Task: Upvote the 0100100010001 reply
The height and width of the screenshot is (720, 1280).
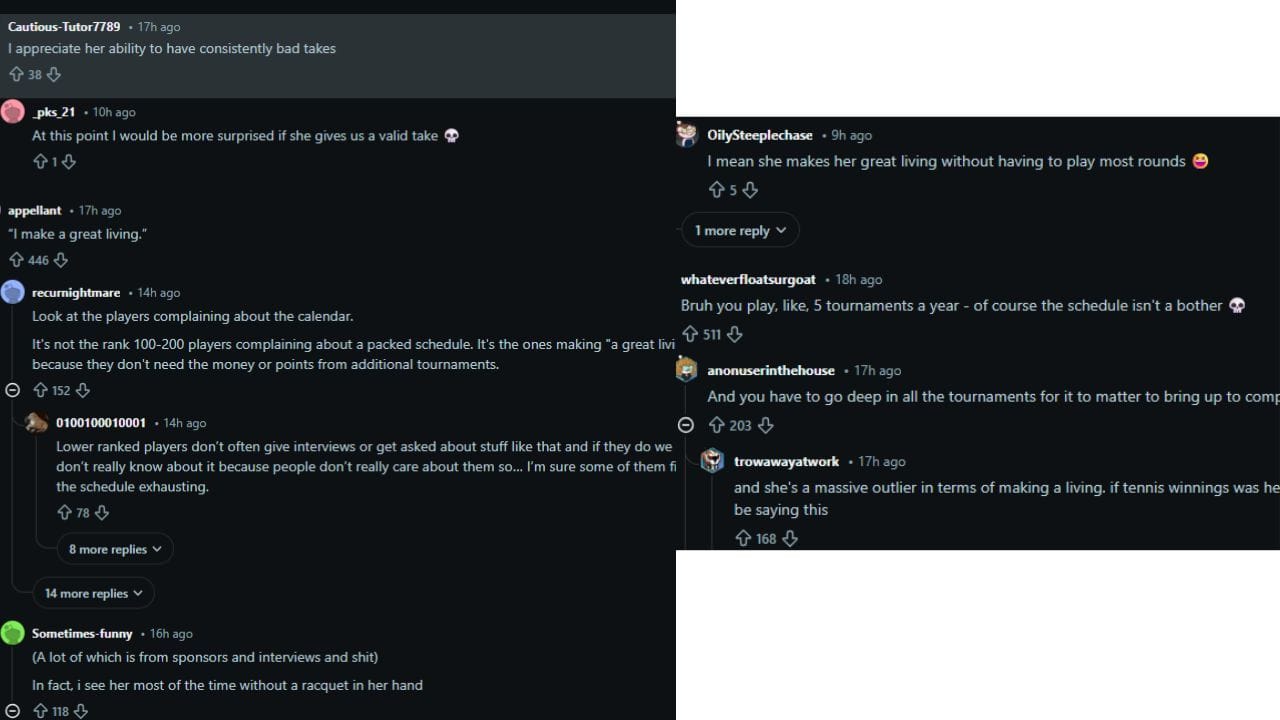Action: pos(64,512)
